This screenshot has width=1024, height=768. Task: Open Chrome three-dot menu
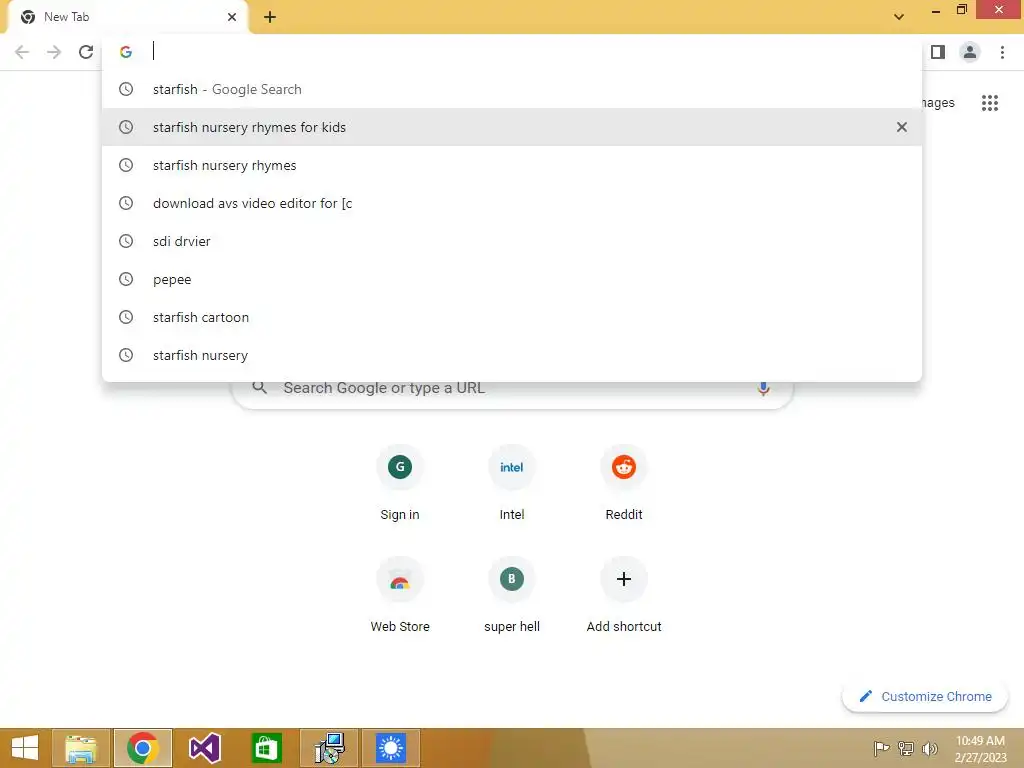pyautogui.click(x=1002, y=52)
